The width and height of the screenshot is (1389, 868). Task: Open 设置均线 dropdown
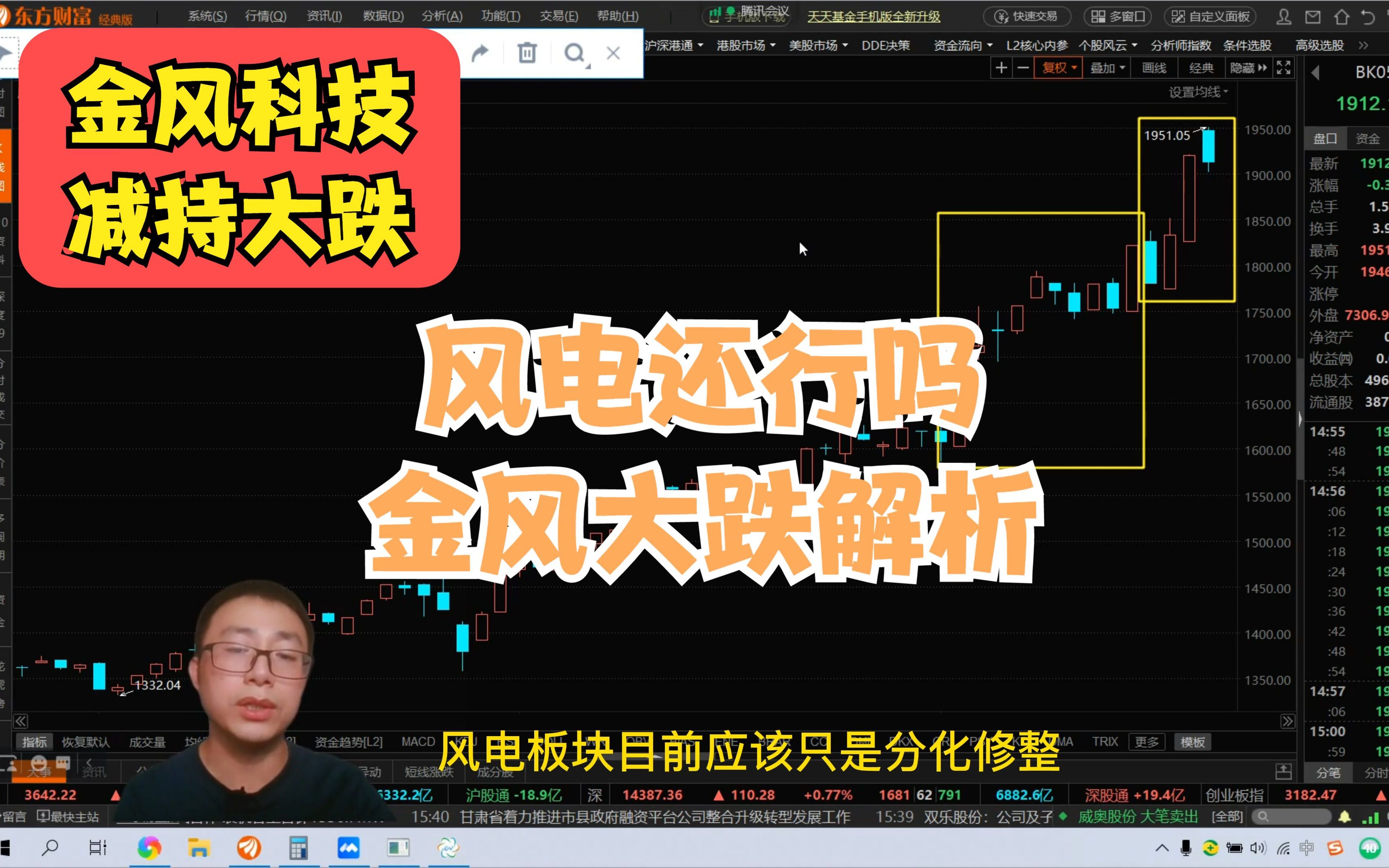point(1198,92)
